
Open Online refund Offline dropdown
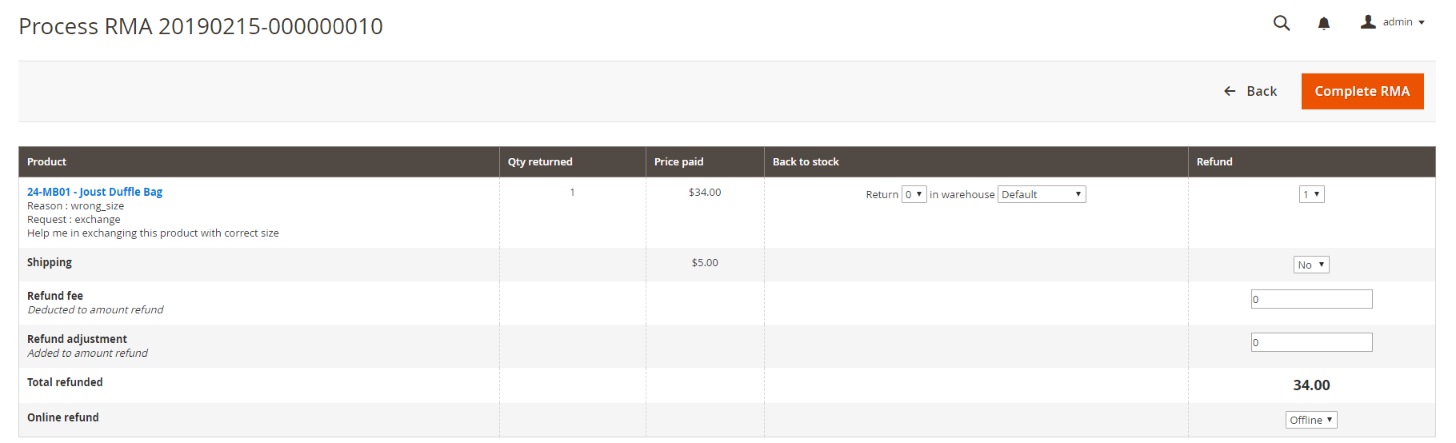[1311, 420]
